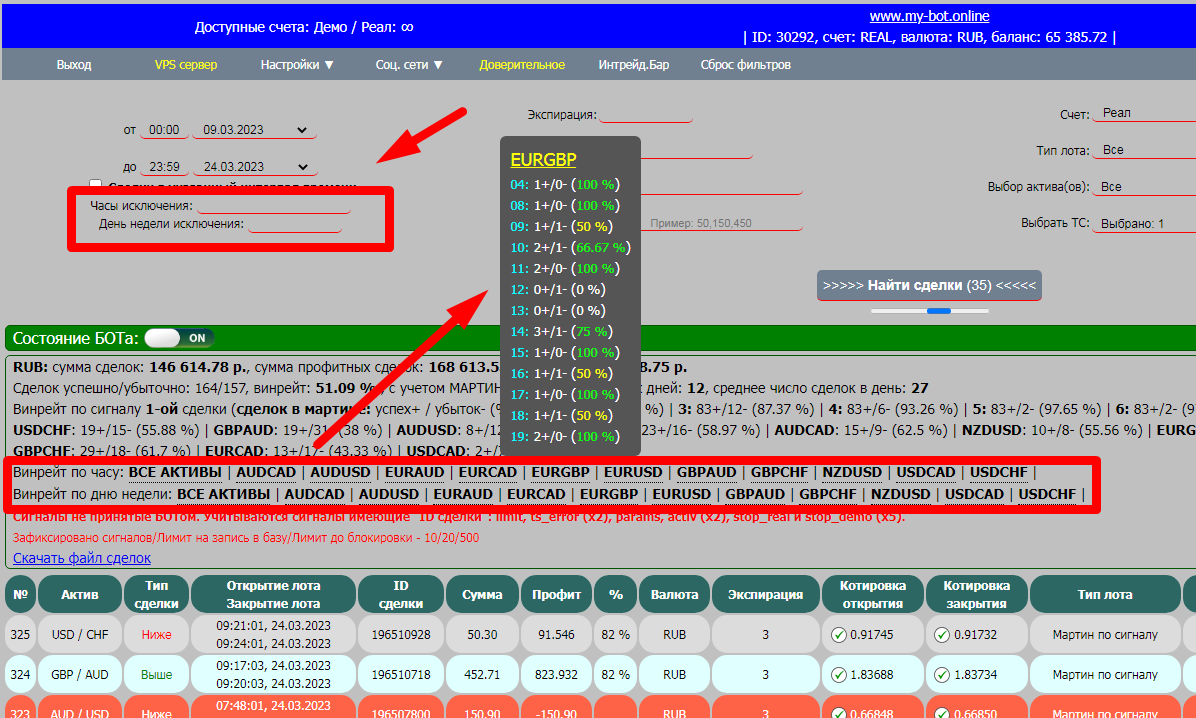Click the Профит column header
1196x718 pixels.
tap(556, 594)
